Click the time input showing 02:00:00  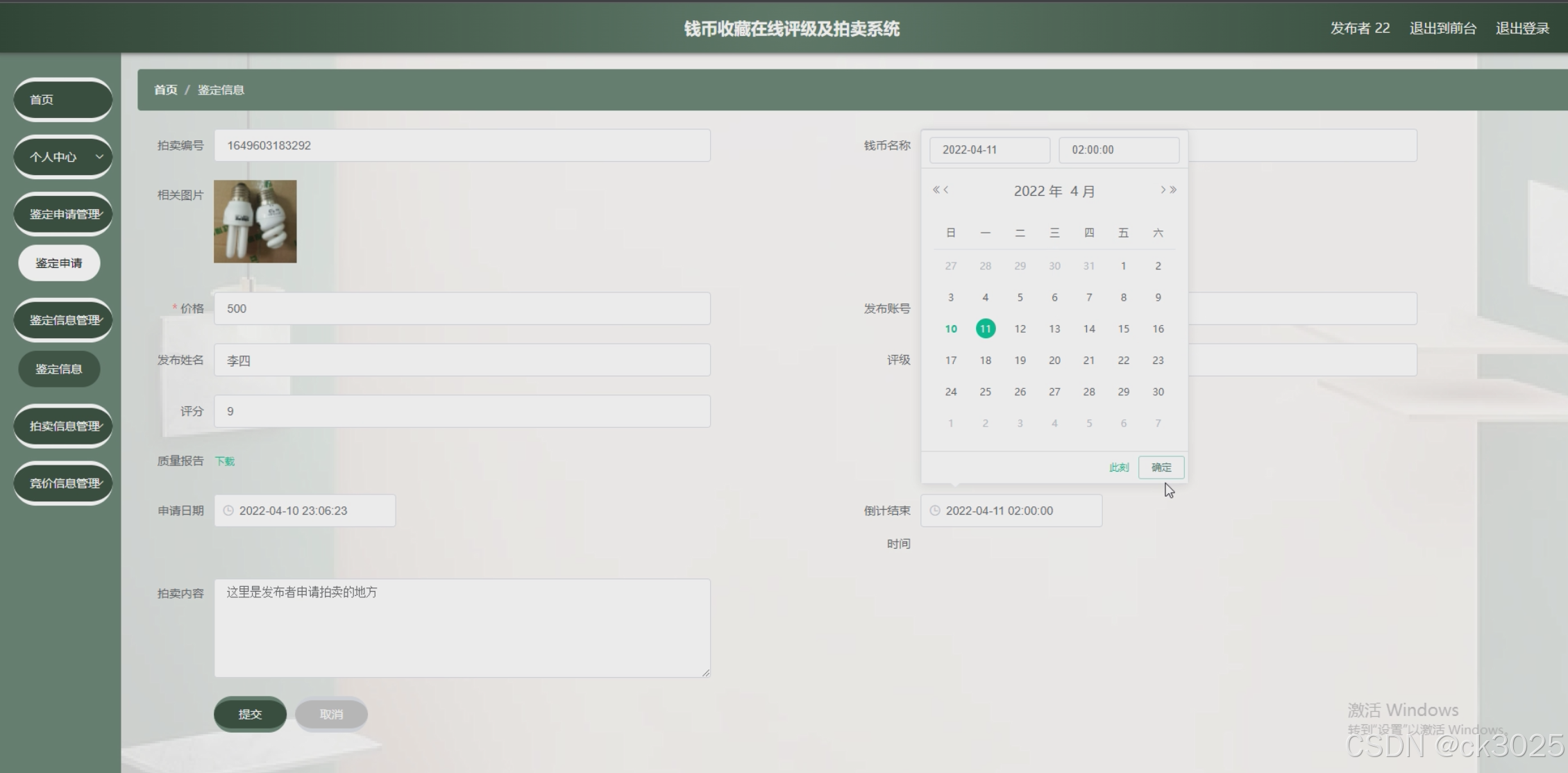(1118, 149)
